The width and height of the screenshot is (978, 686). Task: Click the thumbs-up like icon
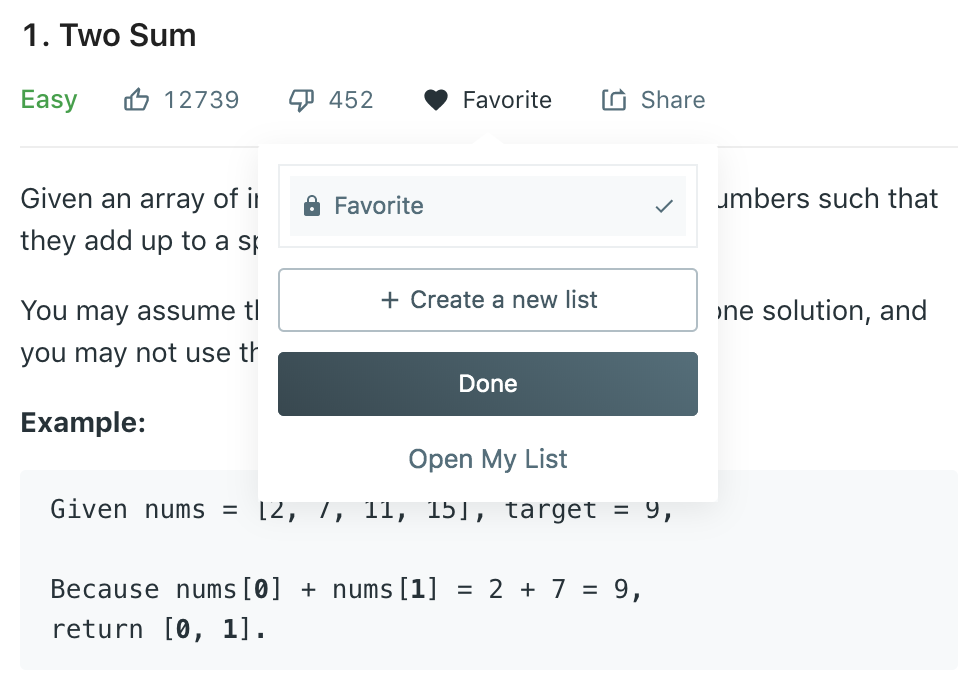click(x=136, y=100)
